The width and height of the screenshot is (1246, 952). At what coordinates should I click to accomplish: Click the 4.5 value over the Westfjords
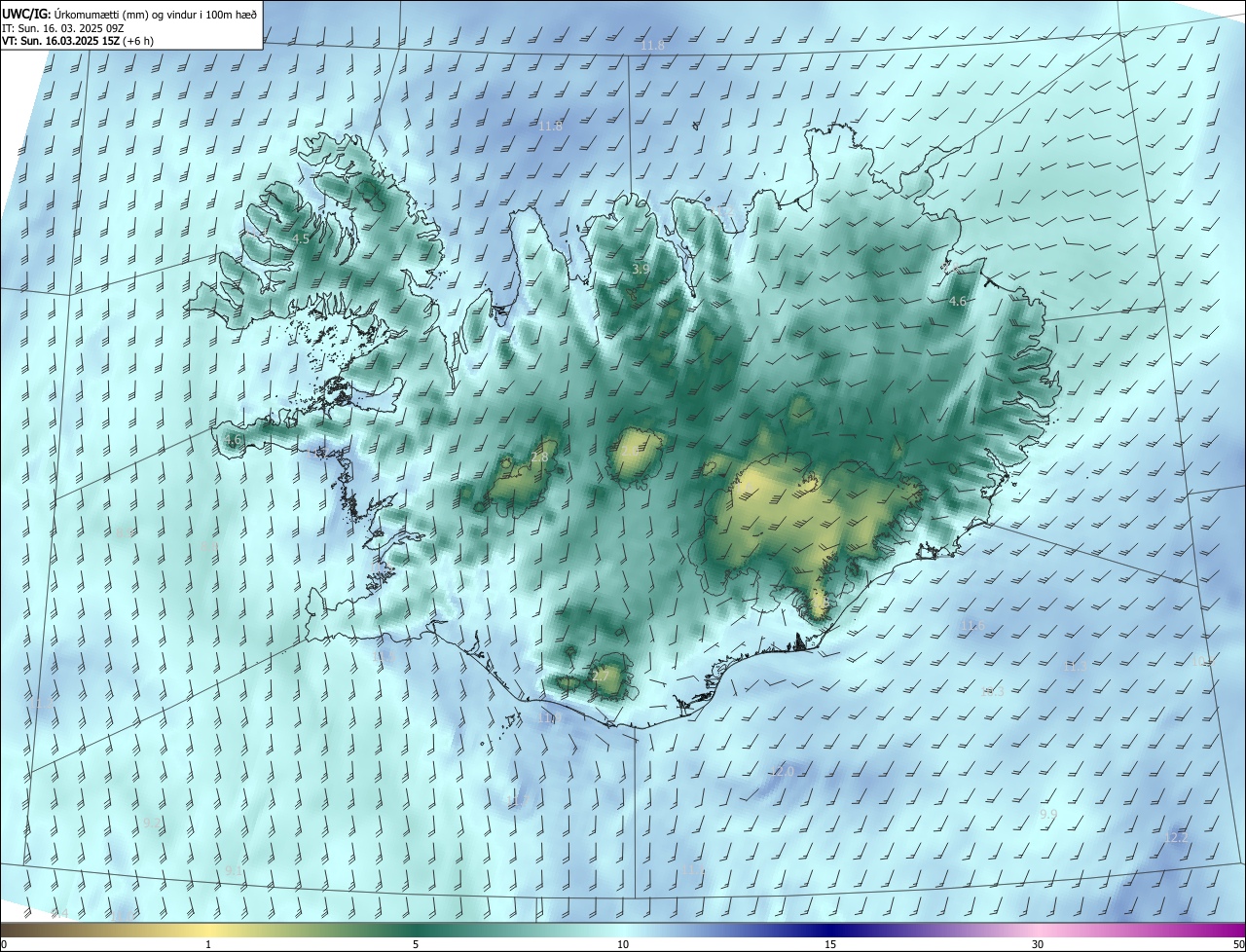(301, 238)
